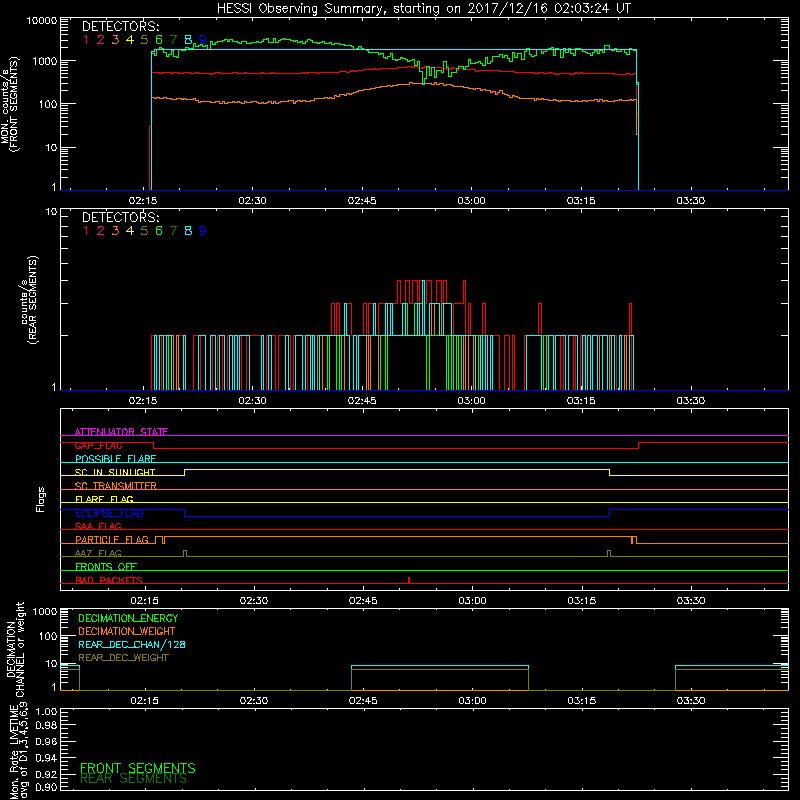This screenshot has width=800, height=800.
Task: Click red detector "1" in the front segments legend
Action: [86, 40]
